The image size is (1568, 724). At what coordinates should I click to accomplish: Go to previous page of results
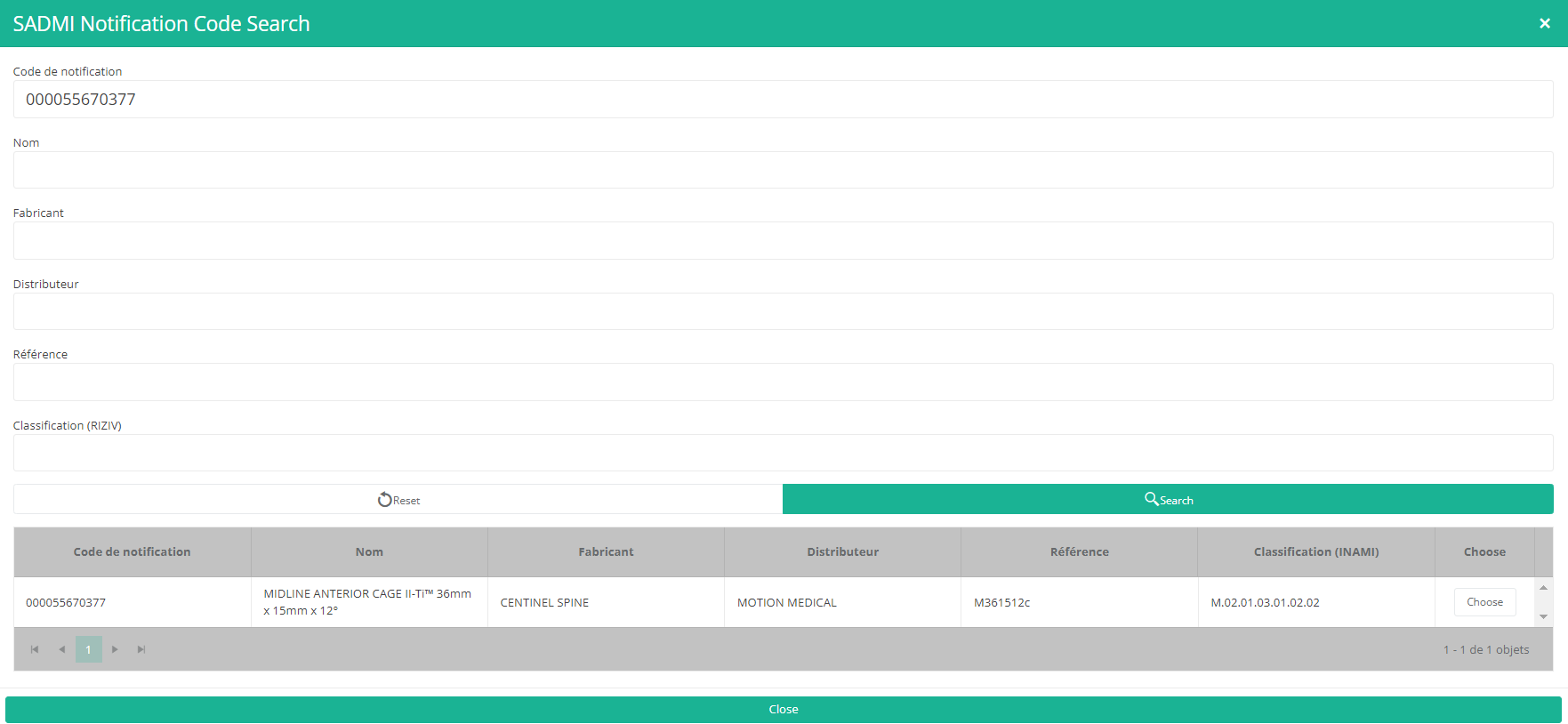(x=61, y=649)
